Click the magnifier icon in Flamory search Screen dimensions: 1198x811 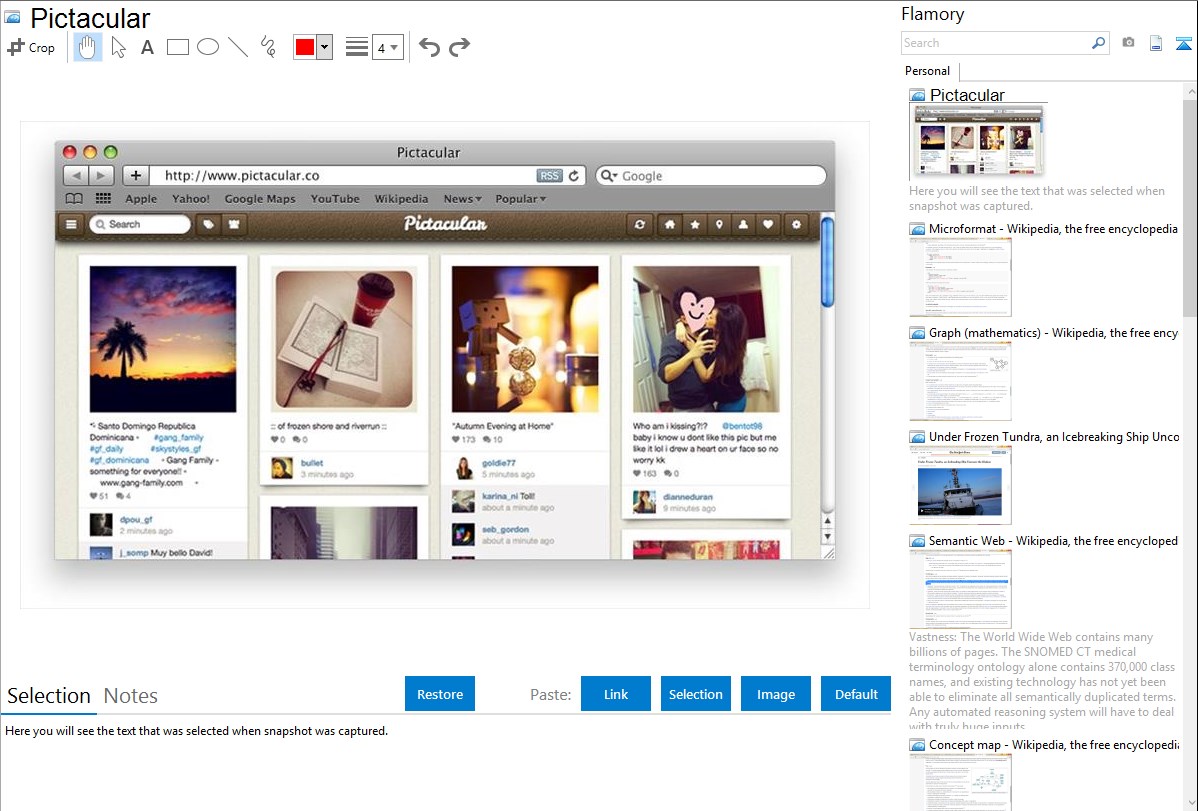1098,43
